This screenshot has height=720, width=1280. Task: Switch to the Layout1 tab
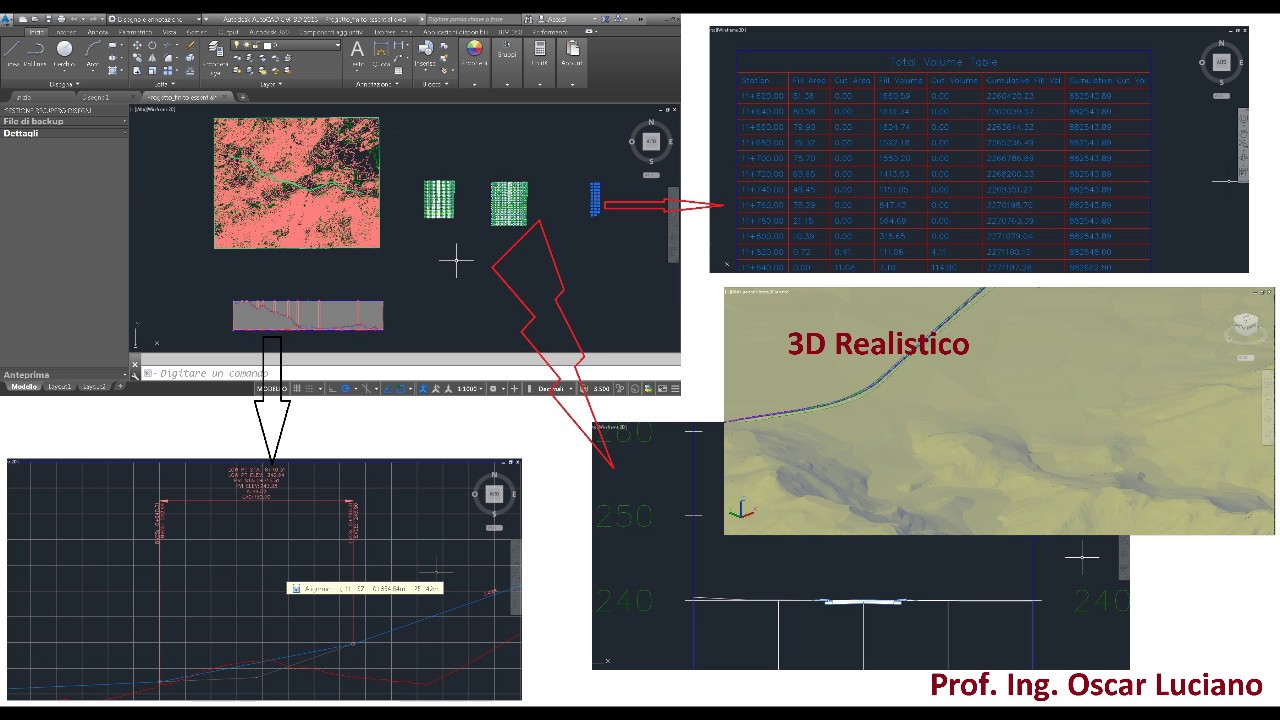coord(61,387)
